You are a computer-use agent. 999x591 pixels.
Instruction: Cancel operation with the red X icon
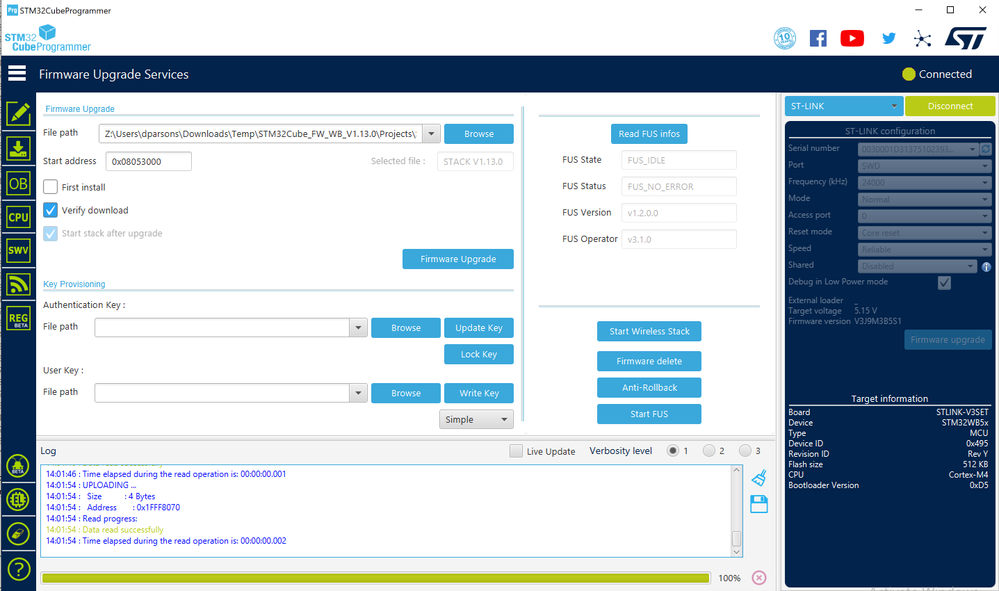pos(759,578)
